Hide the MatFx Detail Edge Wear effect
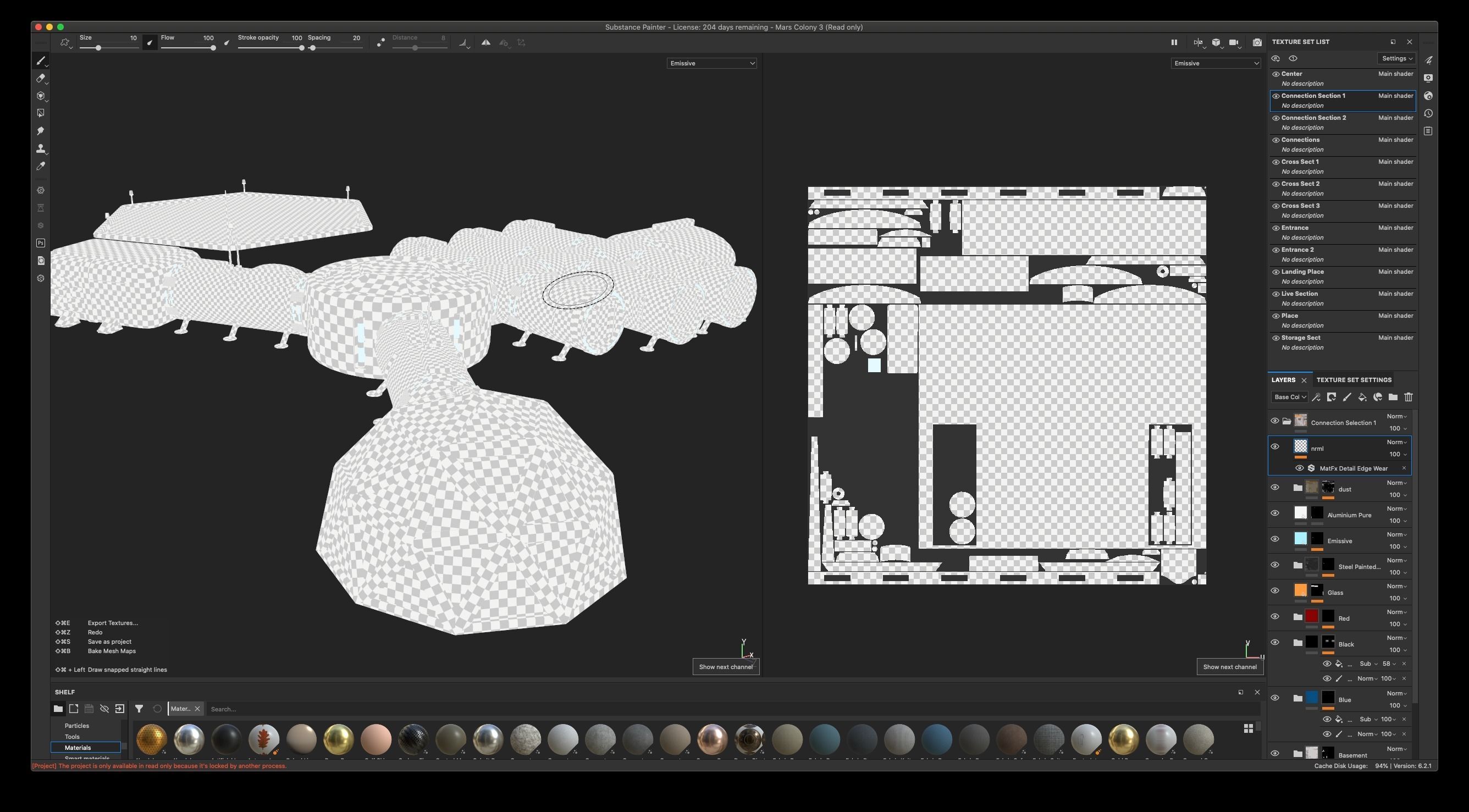 (1299, 469)
